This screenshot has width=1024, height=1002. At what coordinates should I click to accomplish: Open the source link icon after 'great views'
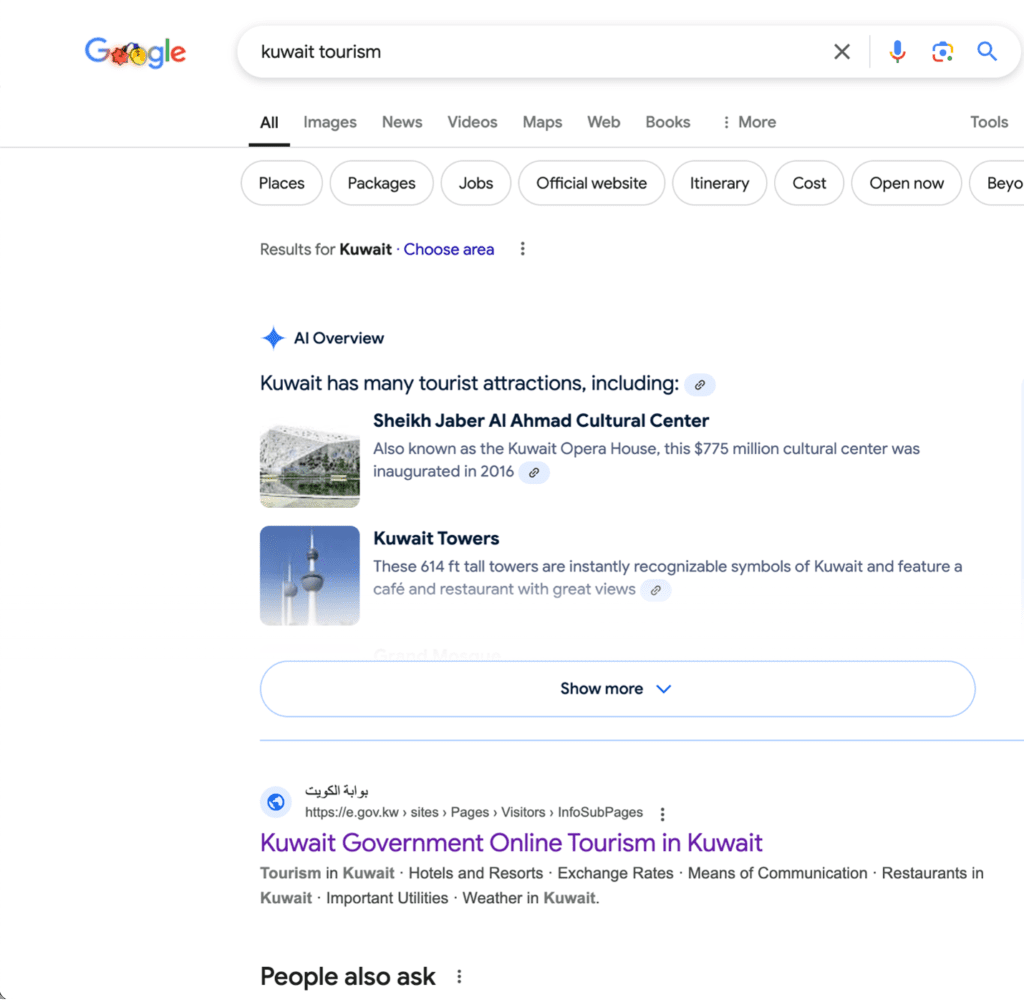click(655, 590)
